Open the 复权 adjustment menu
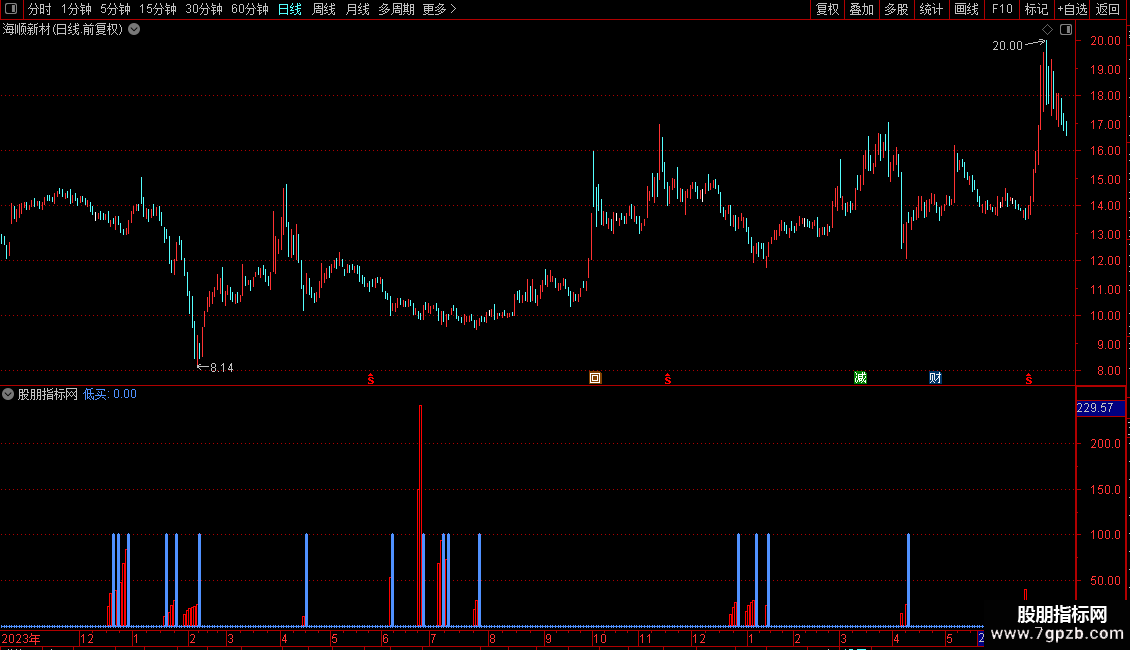 [x=827, y=9]
